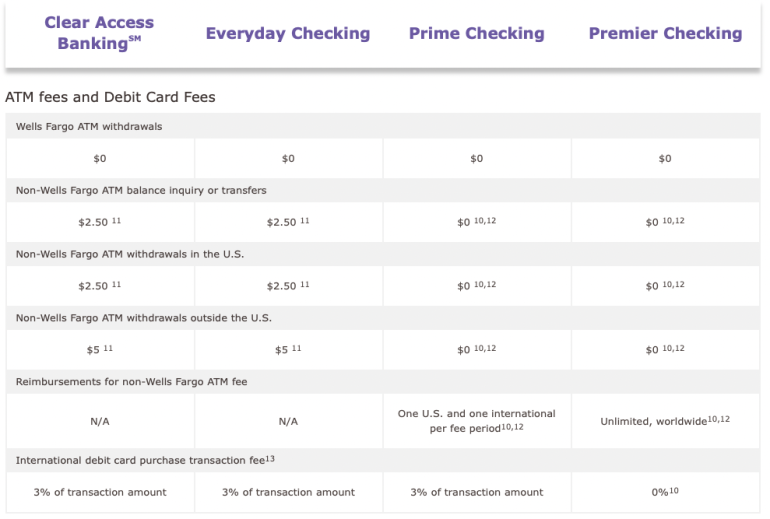Image resolution: width=770 pixels, height=519 pixels.
Task: Select the Wells Fargo ATM withdrawals row label
Action: point(89,127)
